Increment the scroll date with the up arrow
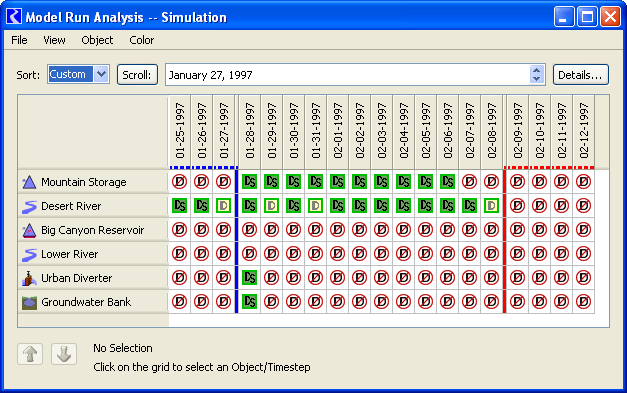This screenshot has width=627, height=393. (537, 70)
